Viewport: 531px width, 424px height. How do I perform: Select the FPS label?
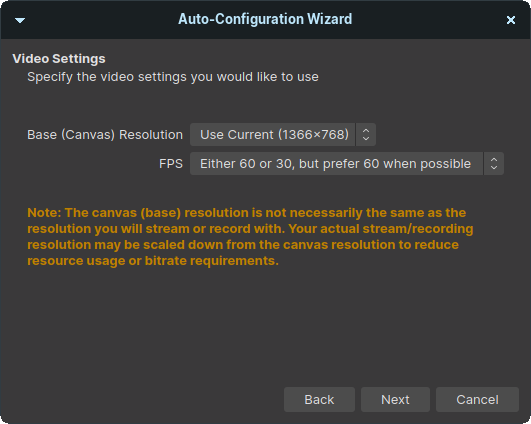[171, 164]
